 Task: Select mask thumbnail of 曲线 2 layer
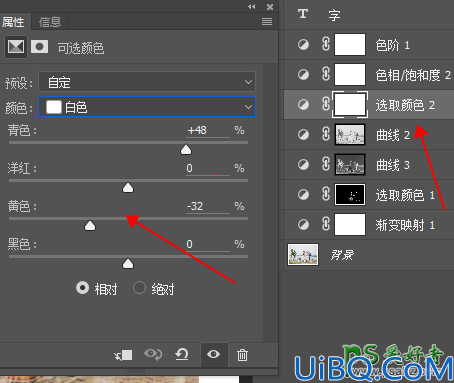[x=350, y=134]
